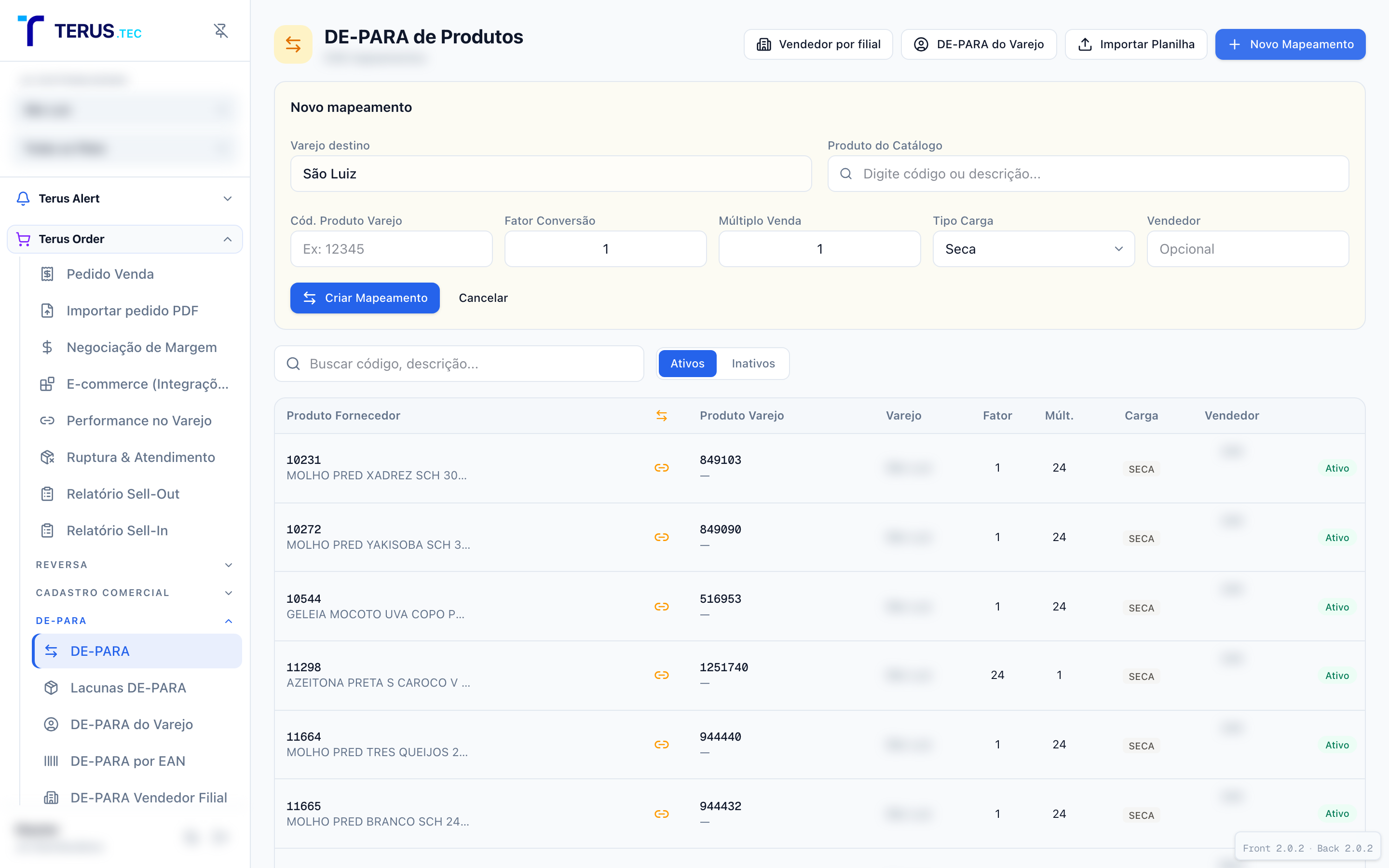1389x868 pixels.
Task: Switch to the Ativos tab
Action: (688, 364)
